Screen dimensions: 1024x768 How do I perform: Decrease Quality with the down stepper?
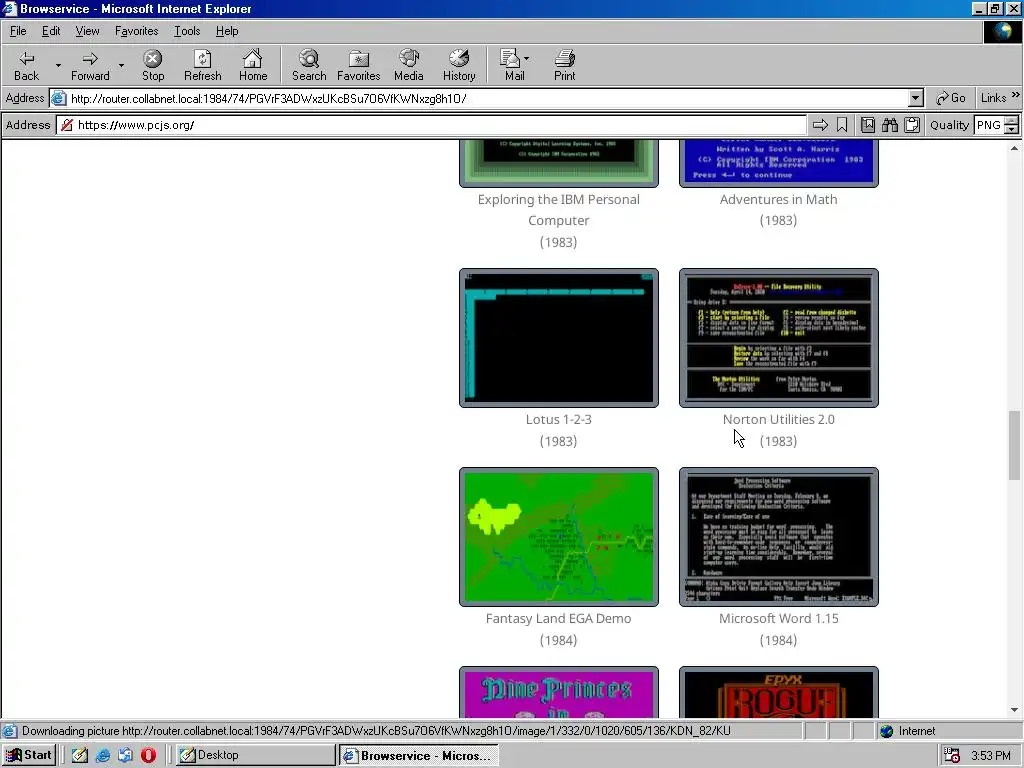[x=1011, y=129]
